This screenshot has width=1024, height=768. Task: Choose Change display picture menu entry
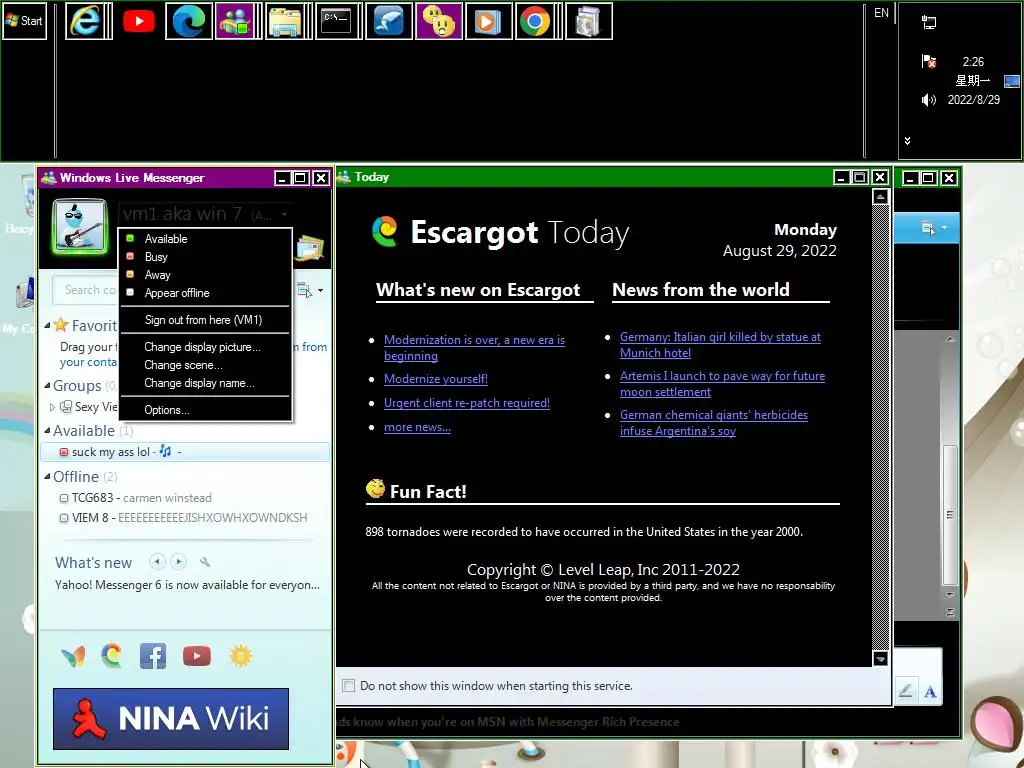click(204, 347)
